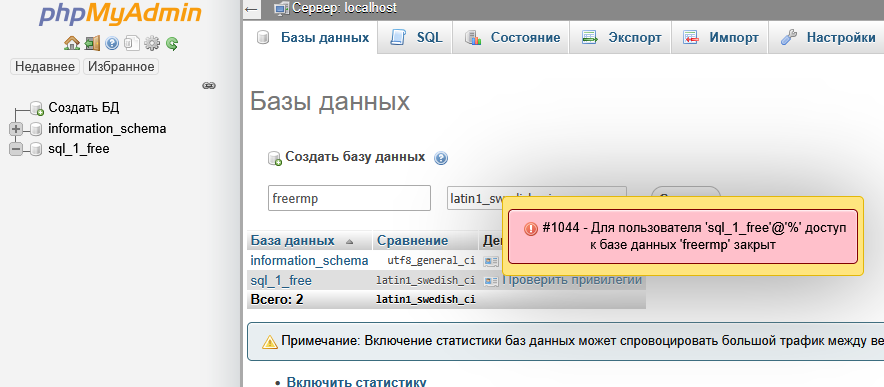Select sql_1_free in navigation tree
884x387 pixels.
tap(79, 149)
